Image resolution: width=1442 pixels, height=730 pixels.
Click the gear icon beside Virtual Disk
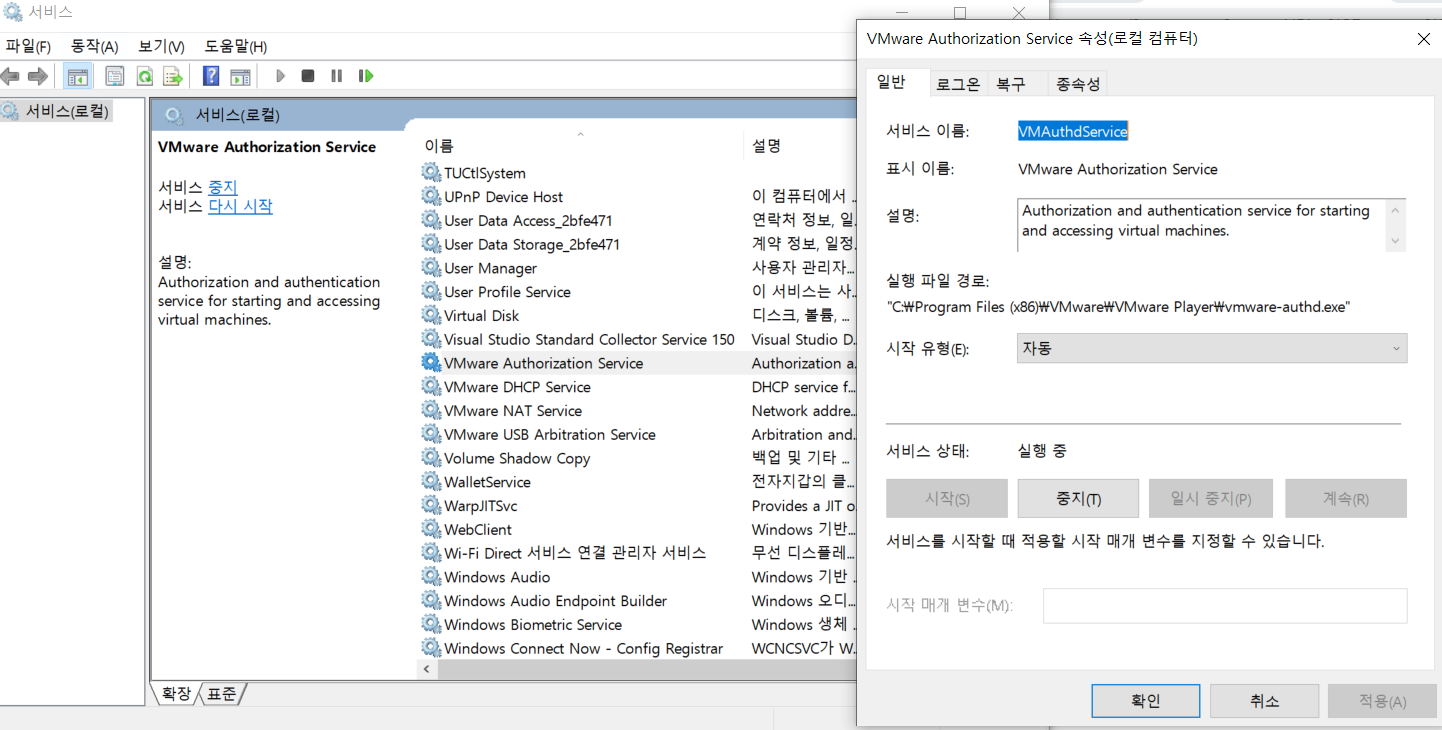tap(431, 315)
